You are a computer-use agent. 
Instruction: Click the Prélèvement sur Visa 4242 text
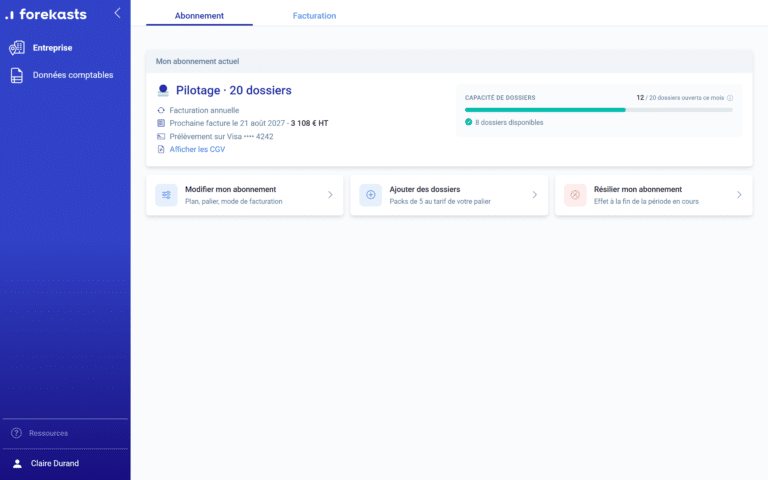coord(221,136)
